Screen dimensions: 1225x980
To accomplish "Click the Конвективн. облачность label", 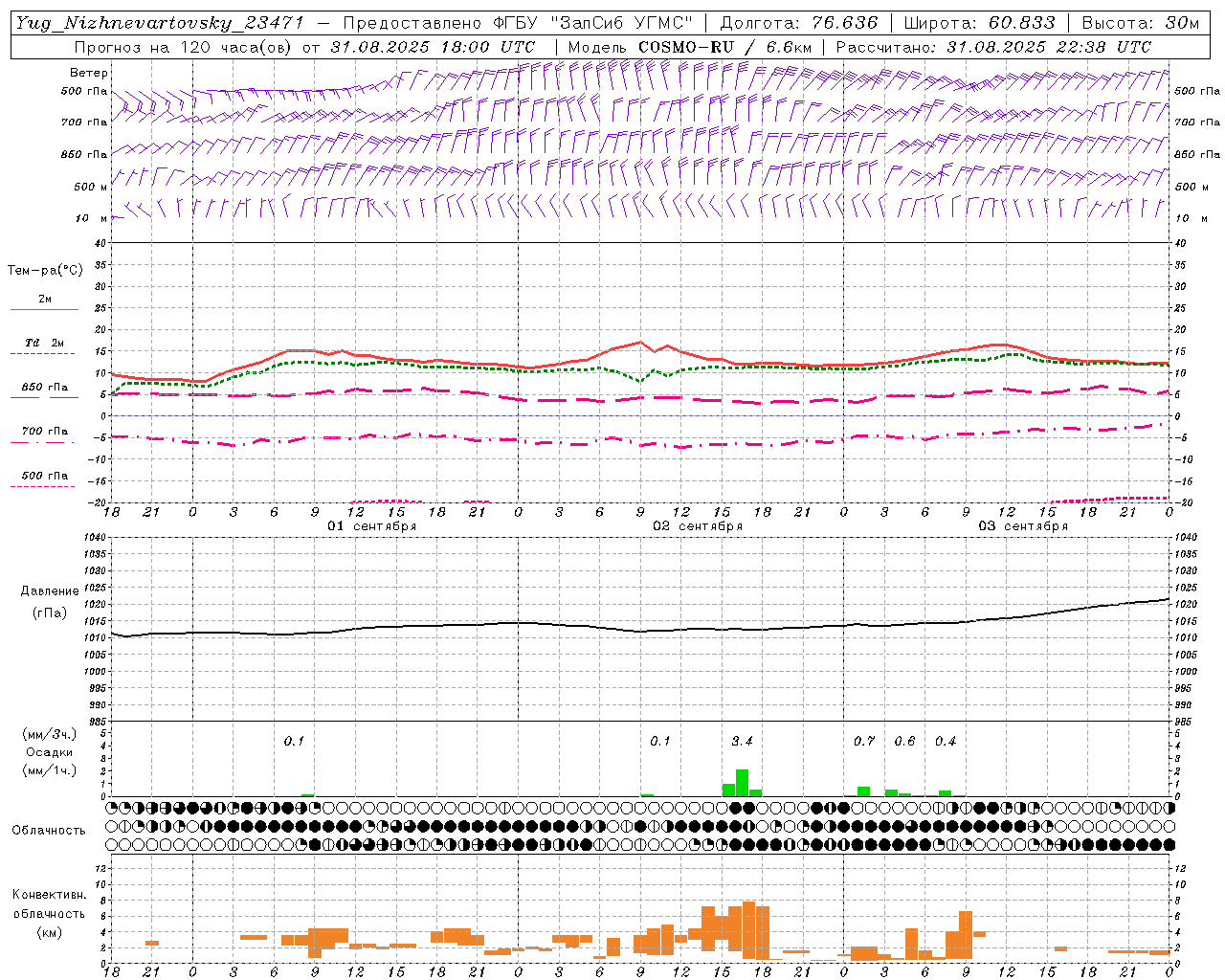I will point(49,904).
